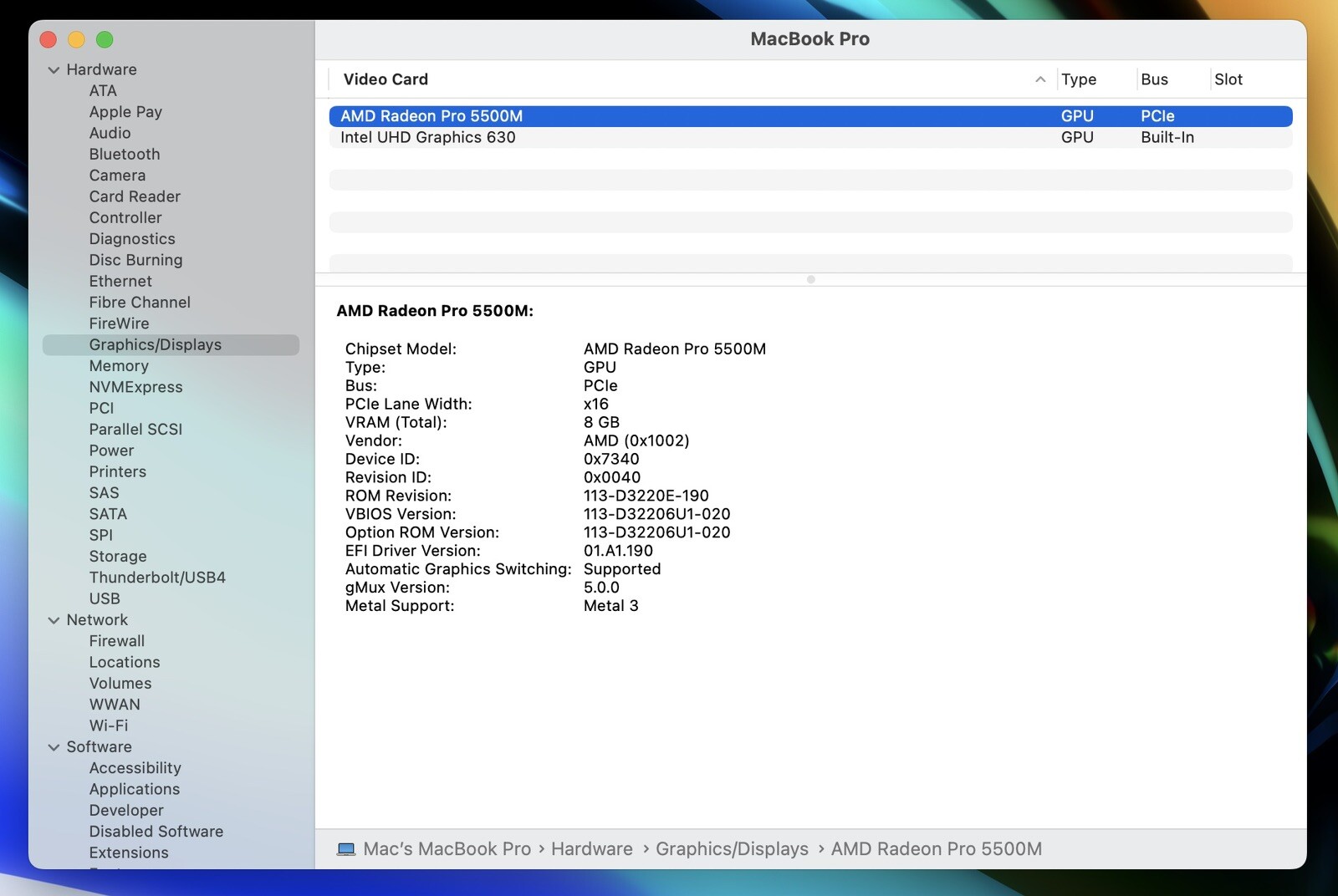Select Apple Pay in the sidebar
The height and width of the screenshot is (896, 1338).
point(125,112)
